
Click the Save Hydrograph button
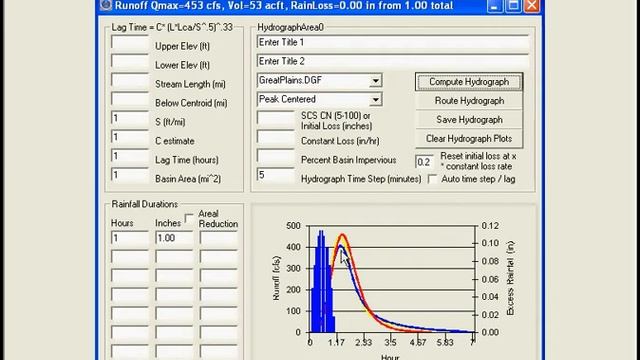point(469,120)
